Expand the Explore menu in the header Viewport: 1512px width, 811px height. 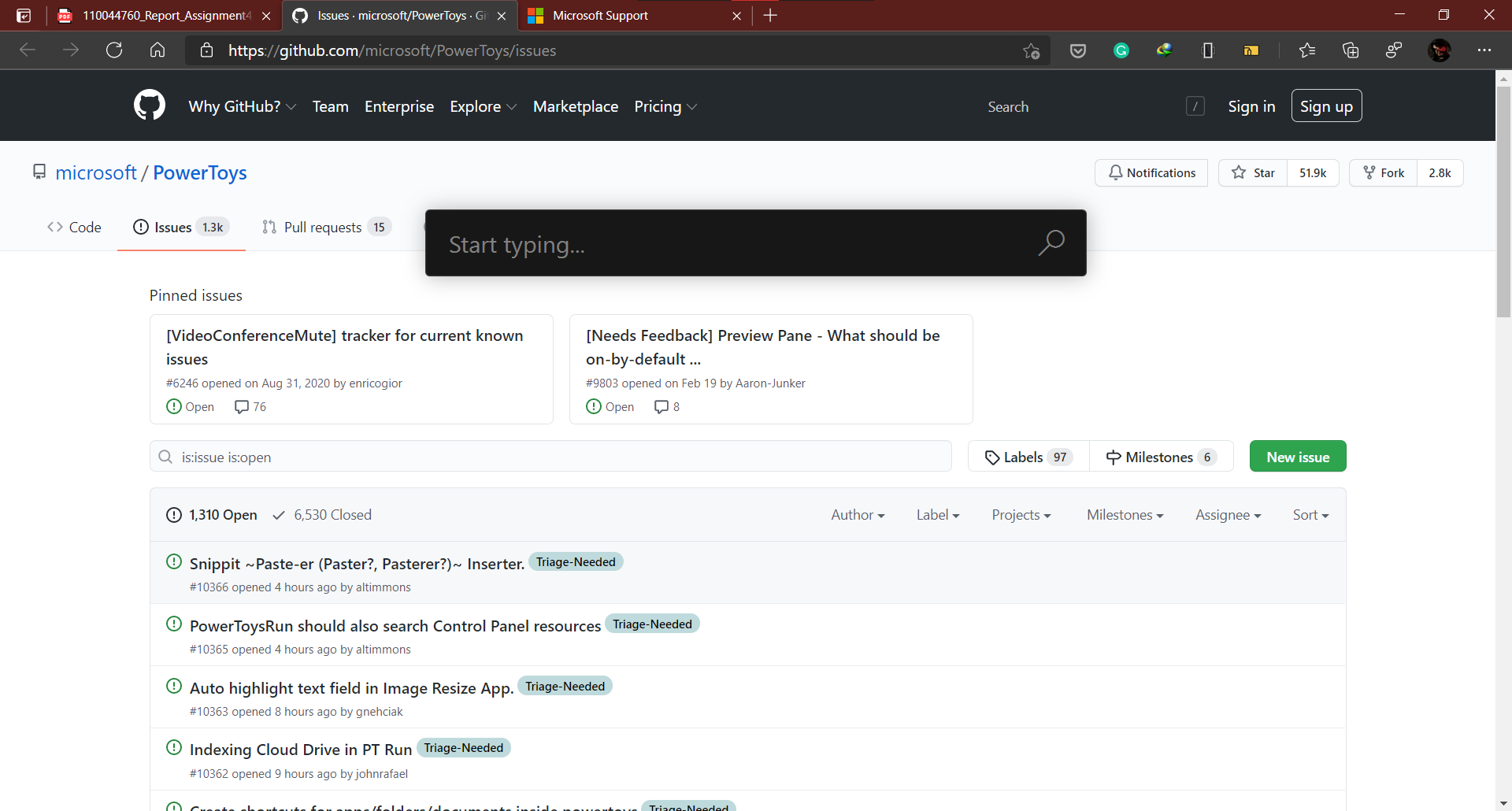(x=482, y=106)
